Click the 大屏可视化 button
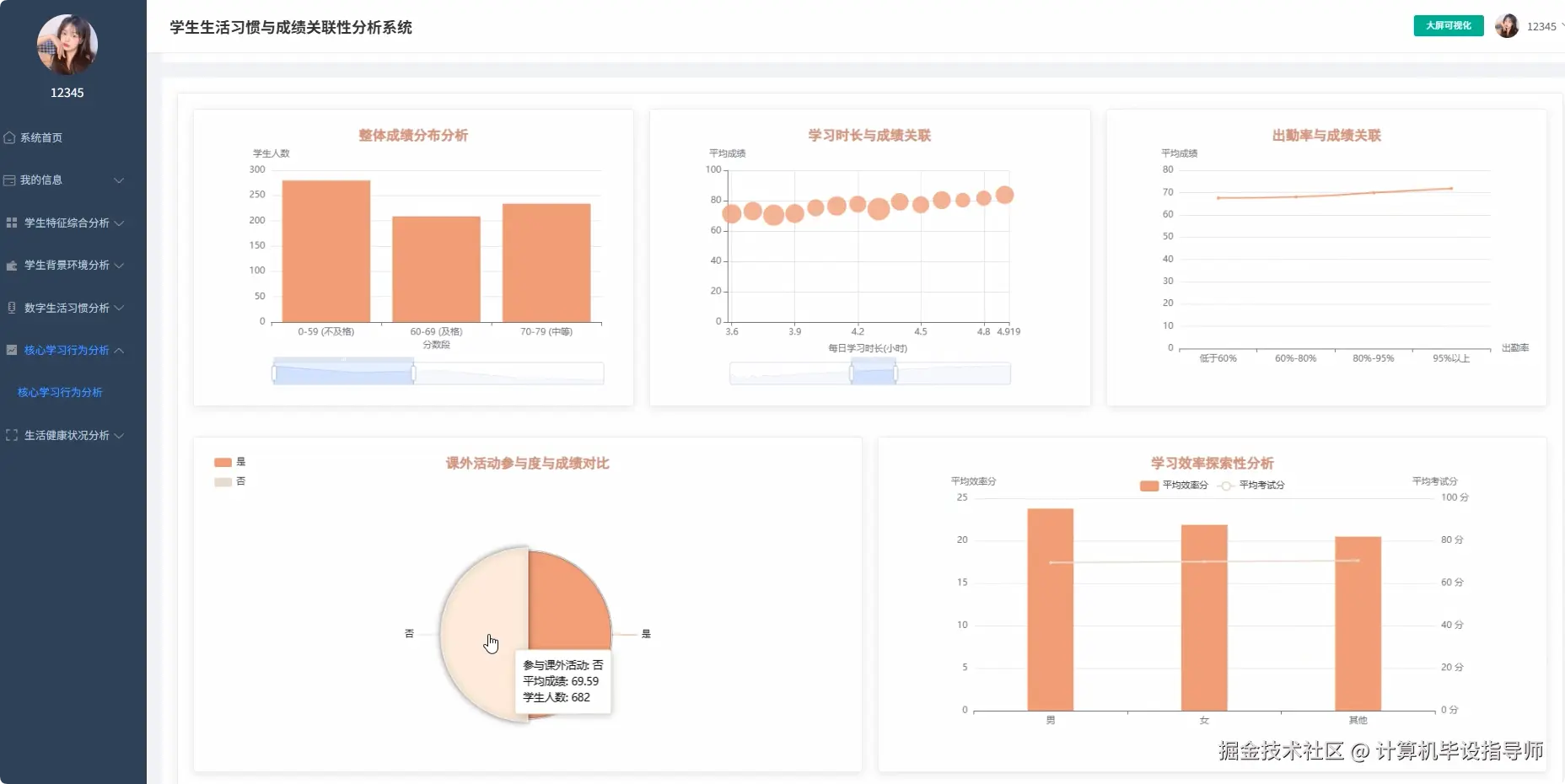This screenshot has height=784, width=1565. [x=1449, y=25]
